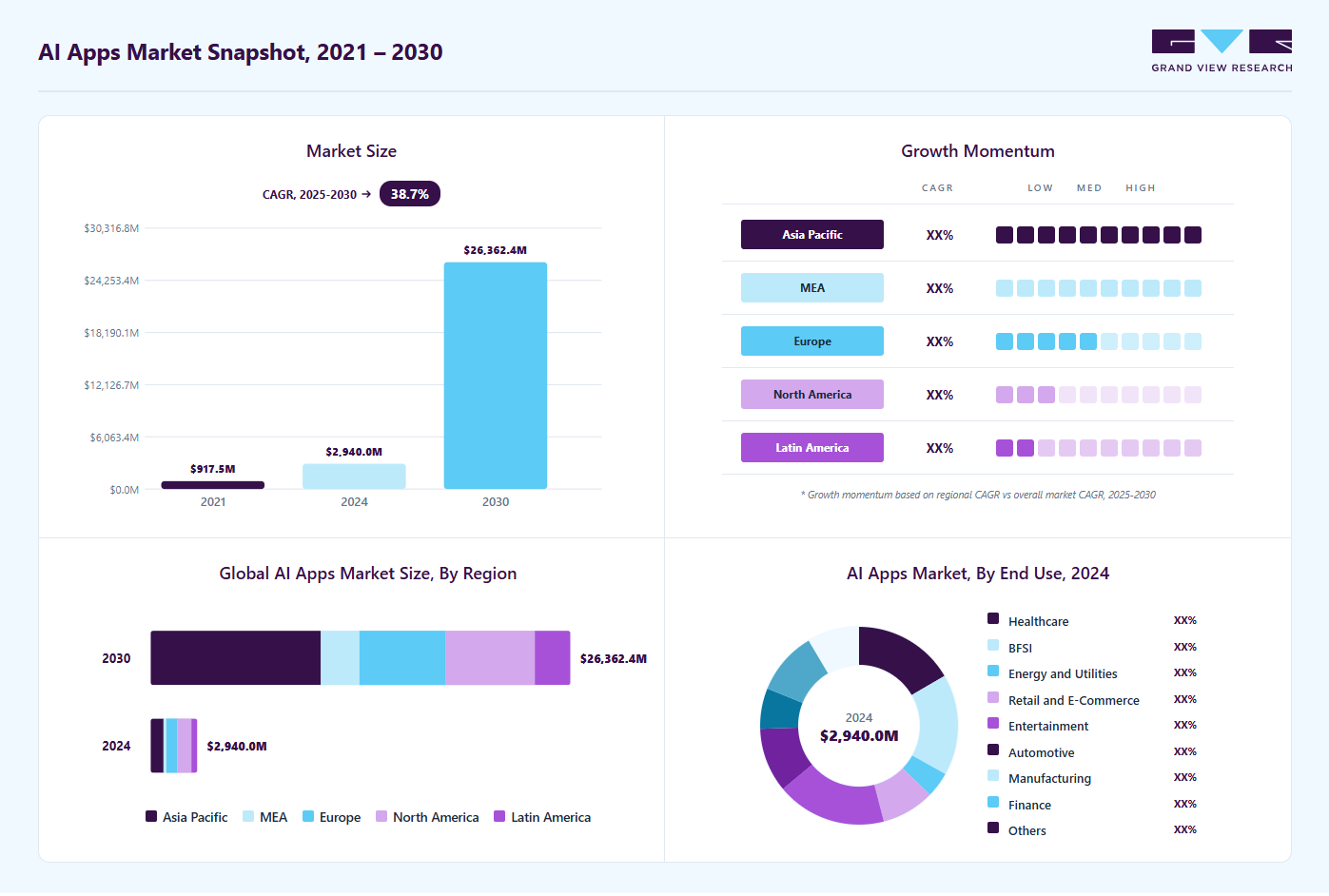Click the XX% value beside Others
1329x896 pixels.
[1185, 829]
